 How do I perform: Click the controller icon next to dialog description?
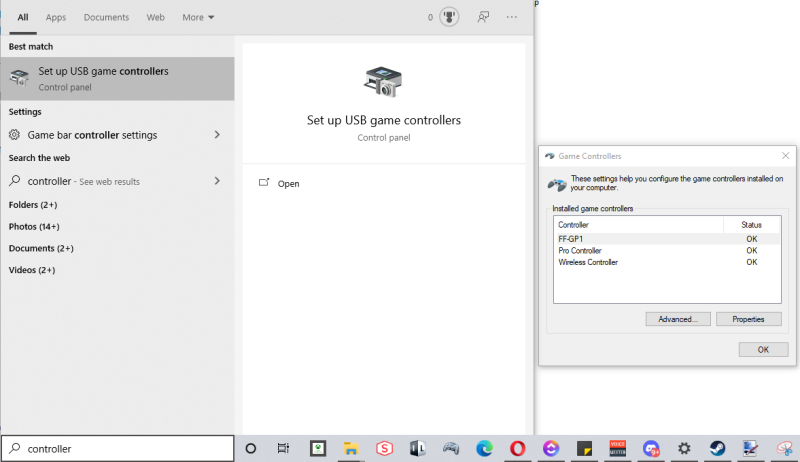coord(557,184)
